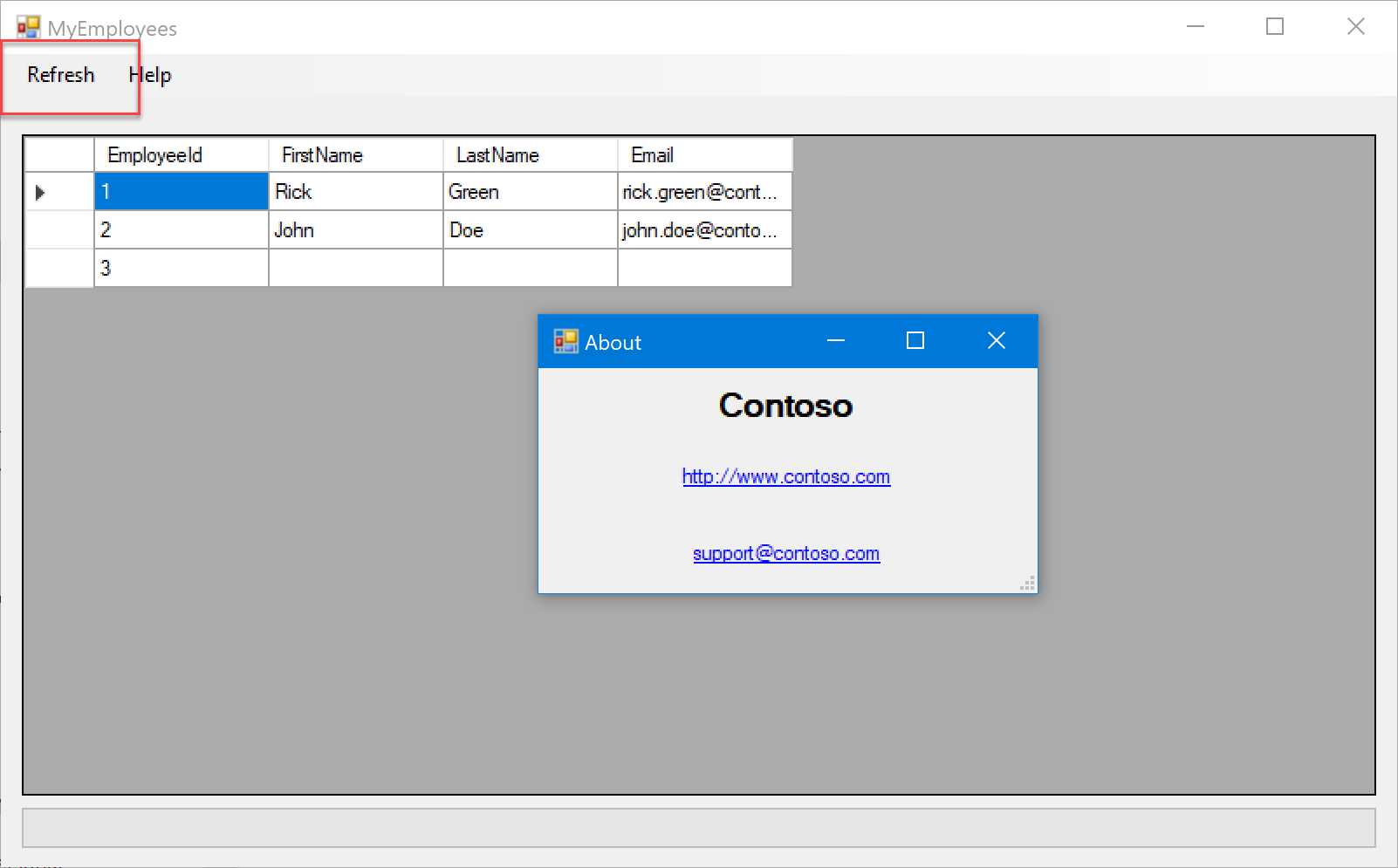Select the row selector for row 3
The width and height of the screenshot is (1398, 868).
tap(58, 268)
